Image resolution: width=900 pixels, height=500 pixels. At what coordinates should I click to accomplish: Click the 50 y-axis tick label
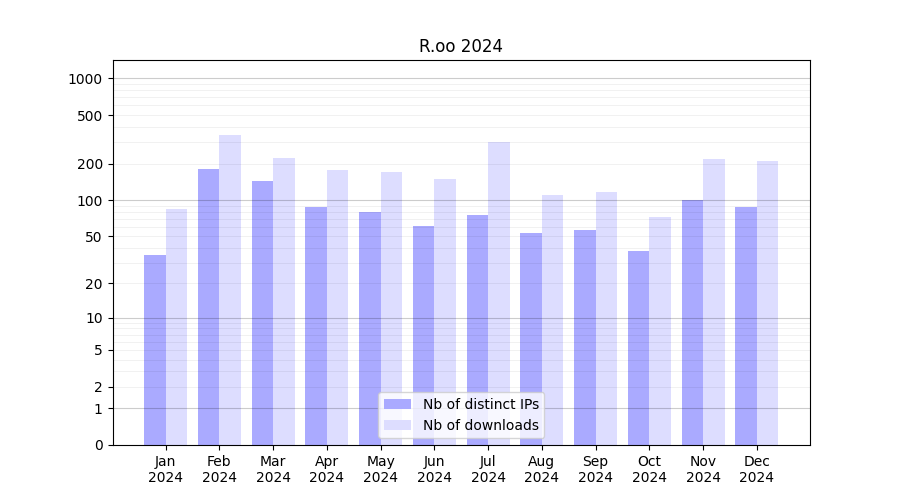[93, 237]
